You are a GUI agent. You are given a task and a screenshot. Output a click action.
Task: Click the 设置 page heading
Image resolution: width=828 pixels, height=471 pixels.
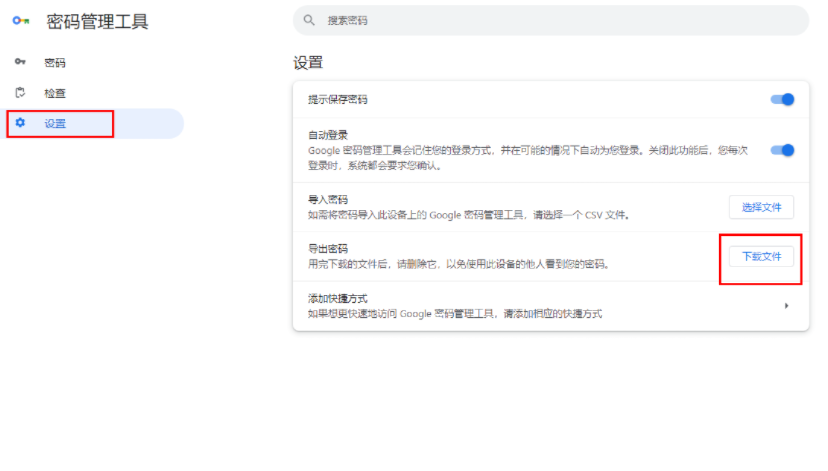click(308, 63)
